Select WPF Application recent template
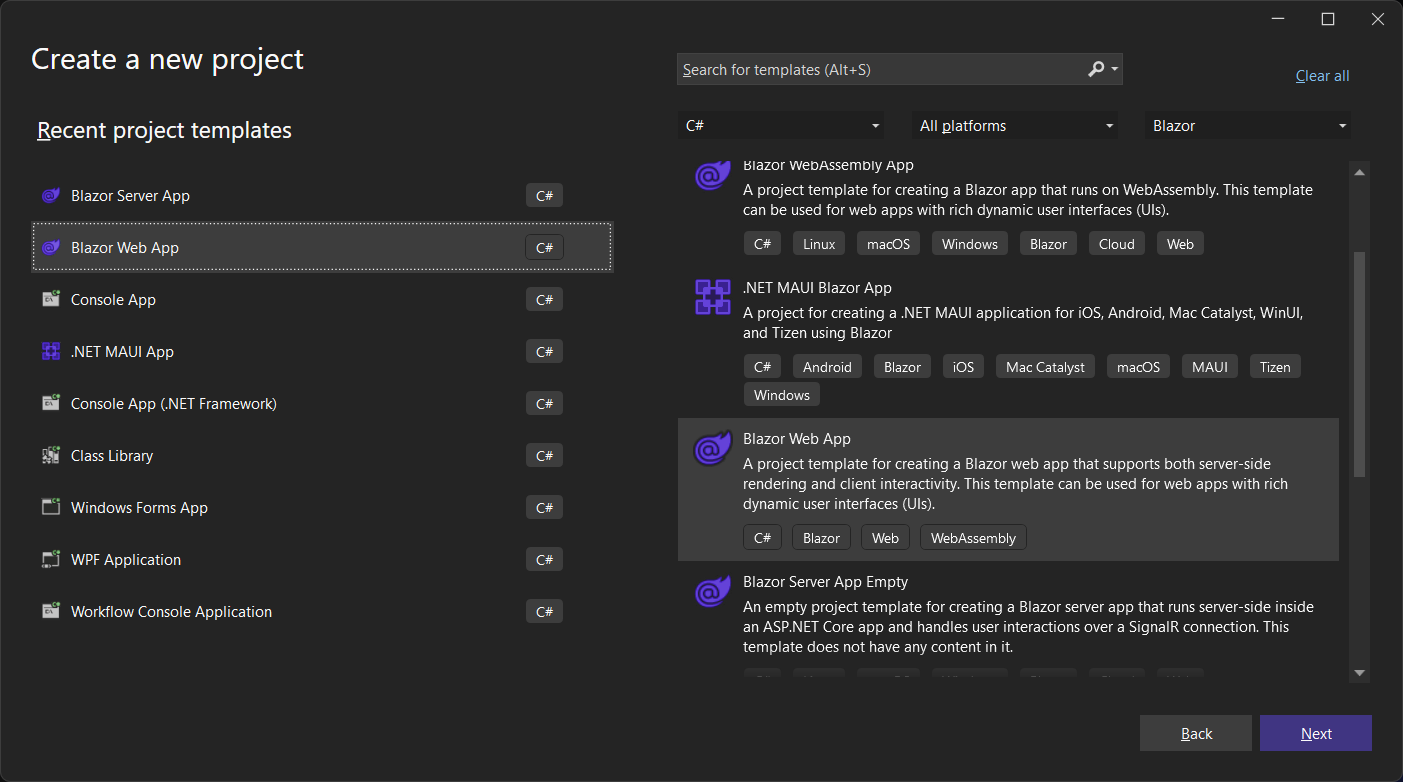1403x782 pixels. (322, 560)
